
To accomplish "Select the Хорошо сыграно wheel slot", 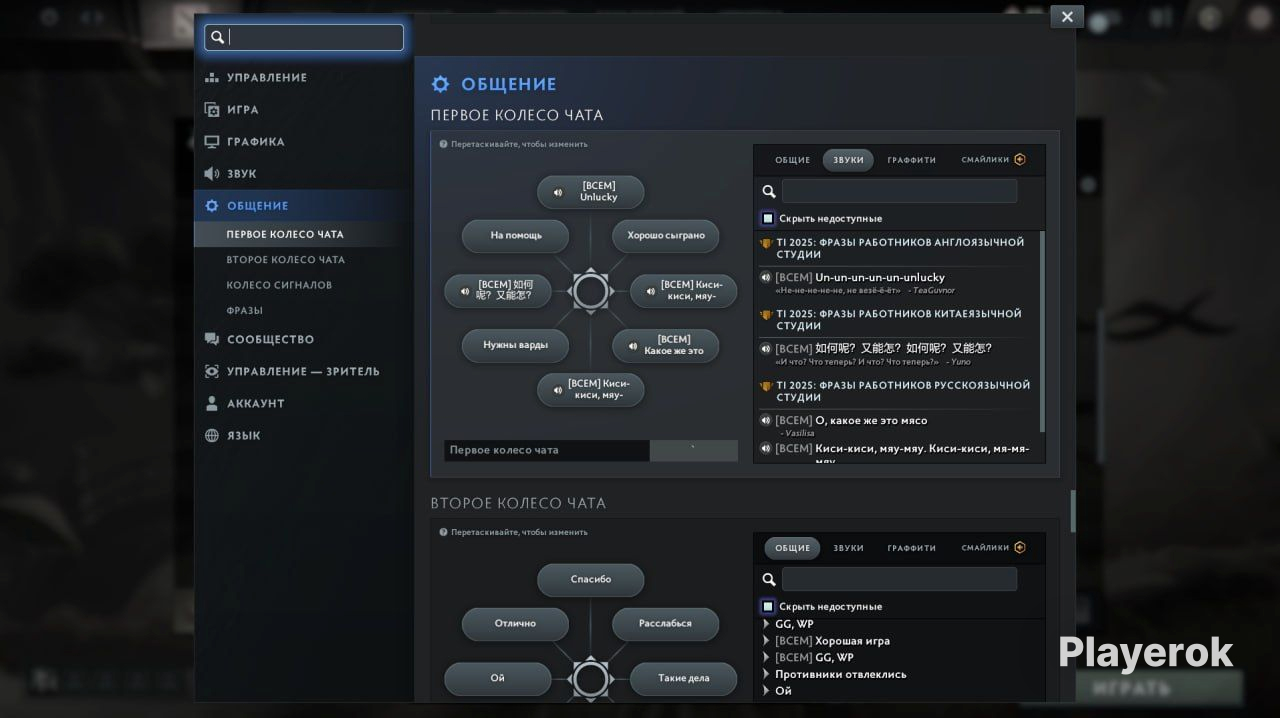I will (666, 236).
